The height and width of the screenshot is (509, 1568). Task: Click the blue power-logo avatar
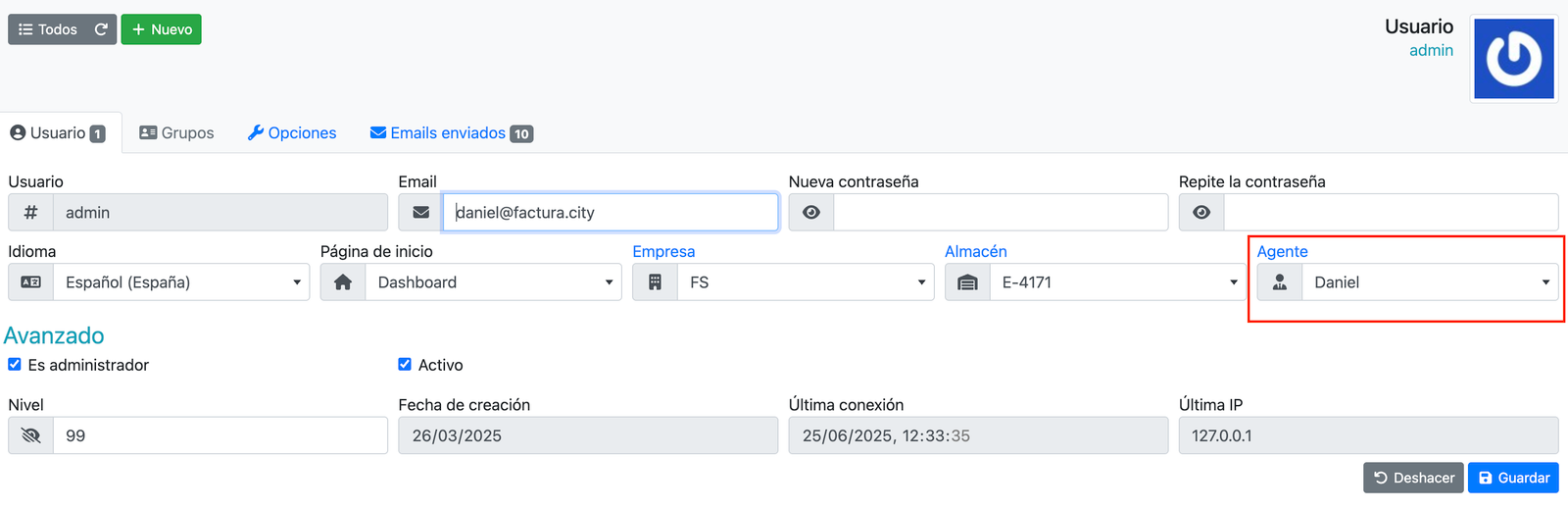click(x=1514, y=59)
